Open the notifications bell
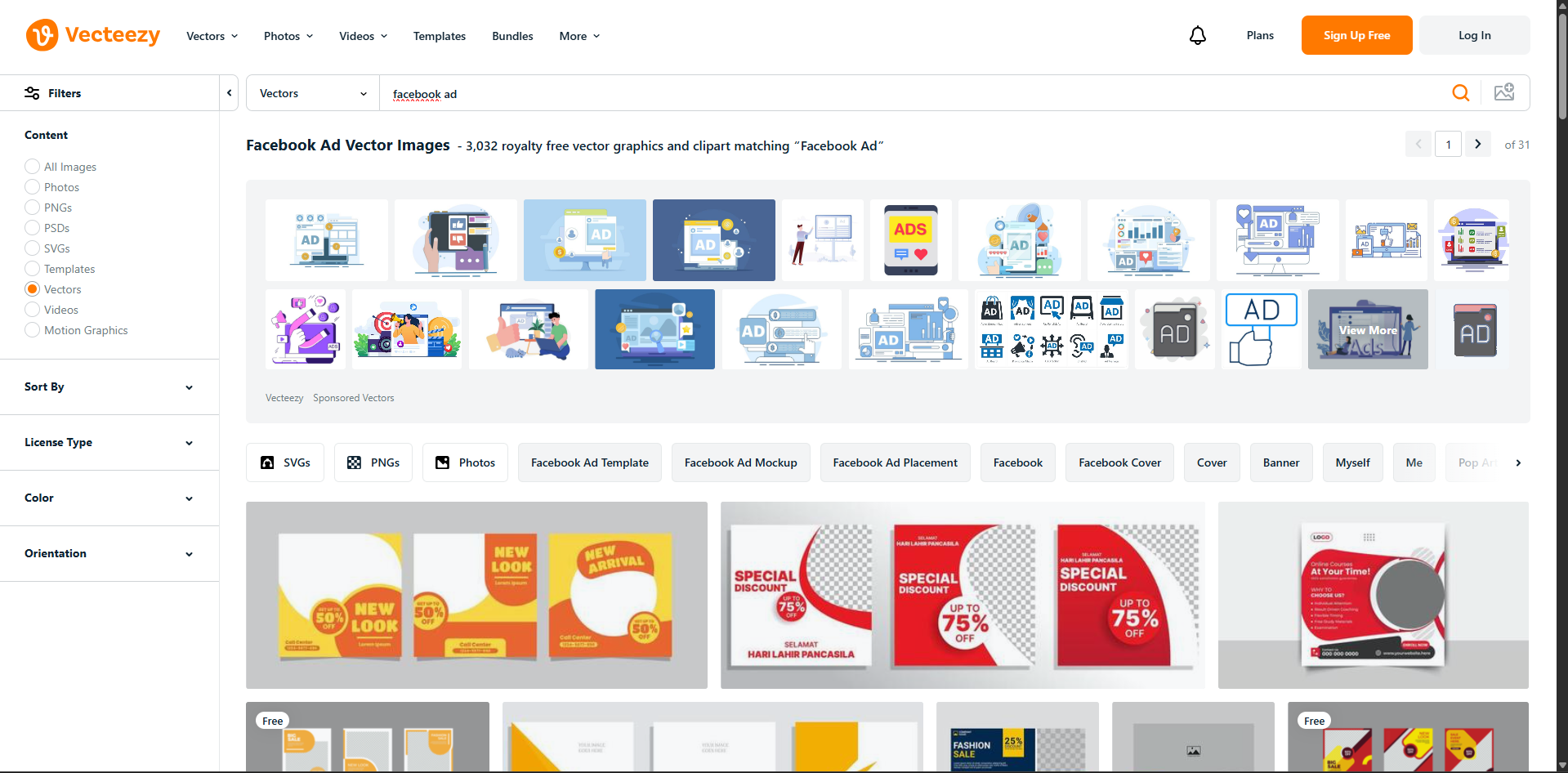The width and height of the screenshot is (1568, 773). pos(1197,35)
